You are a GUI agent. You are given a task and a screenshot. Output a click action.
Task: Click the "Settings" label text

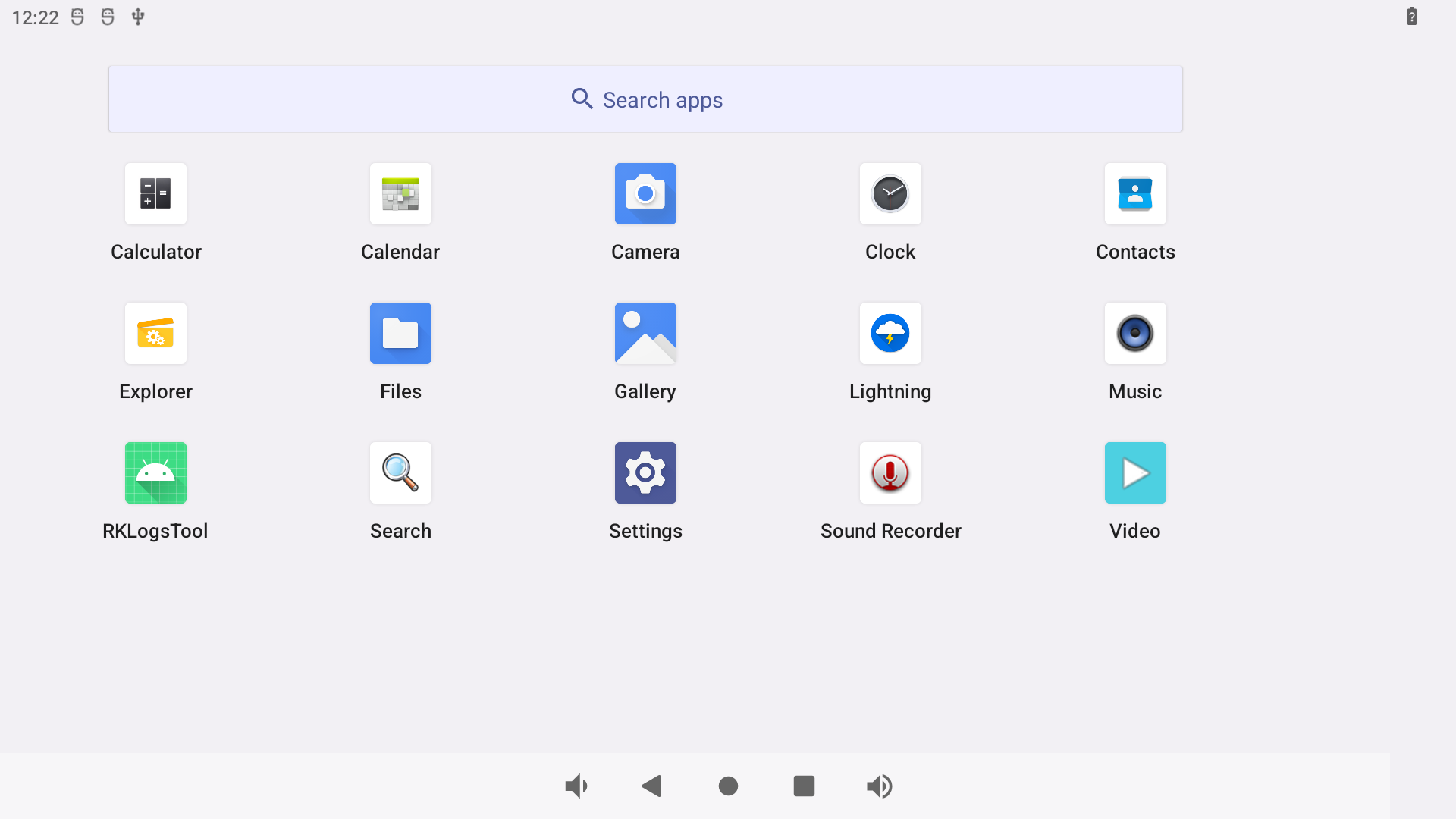pos(645,532)
